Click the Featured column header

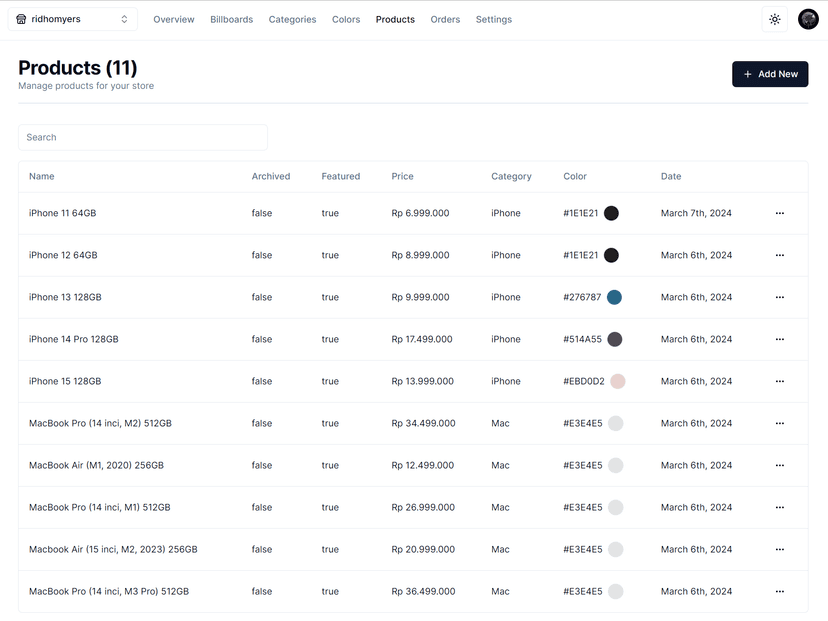(x=341, y=176)
